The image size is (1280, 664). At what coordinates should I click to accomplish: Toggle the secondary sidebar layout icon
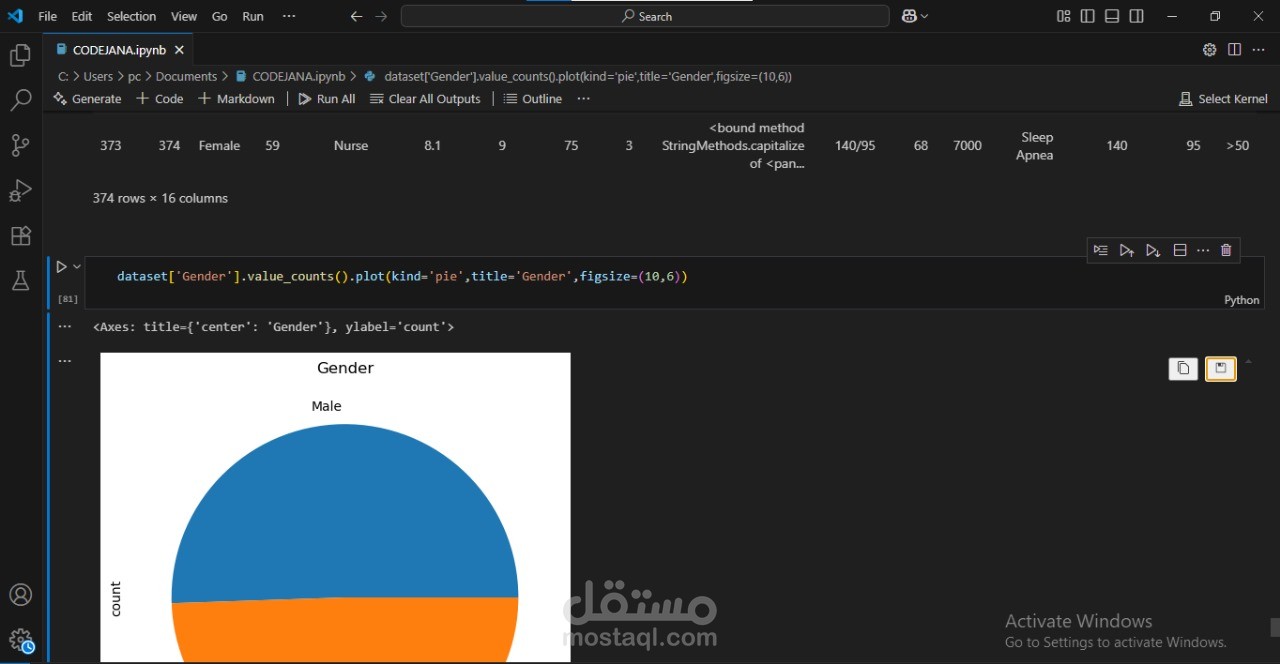click(1136, 16)
